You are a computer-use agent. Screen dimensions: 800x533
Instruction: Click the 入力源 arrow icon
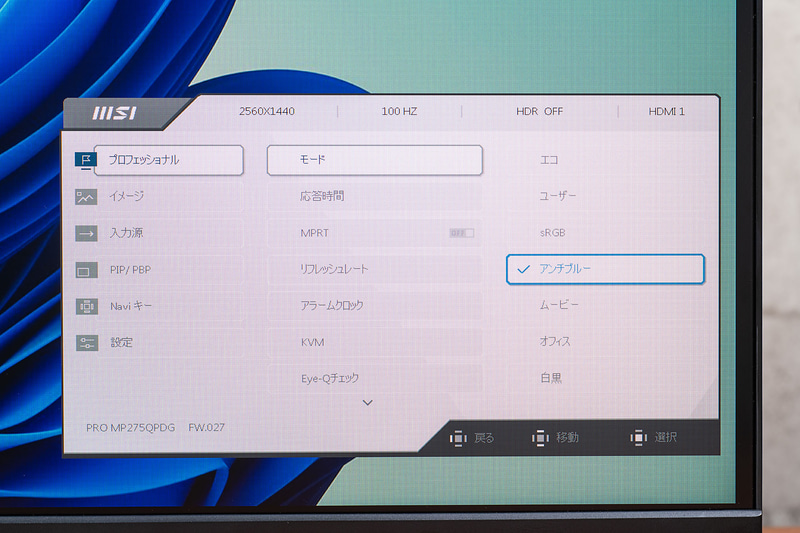(86, 234)
